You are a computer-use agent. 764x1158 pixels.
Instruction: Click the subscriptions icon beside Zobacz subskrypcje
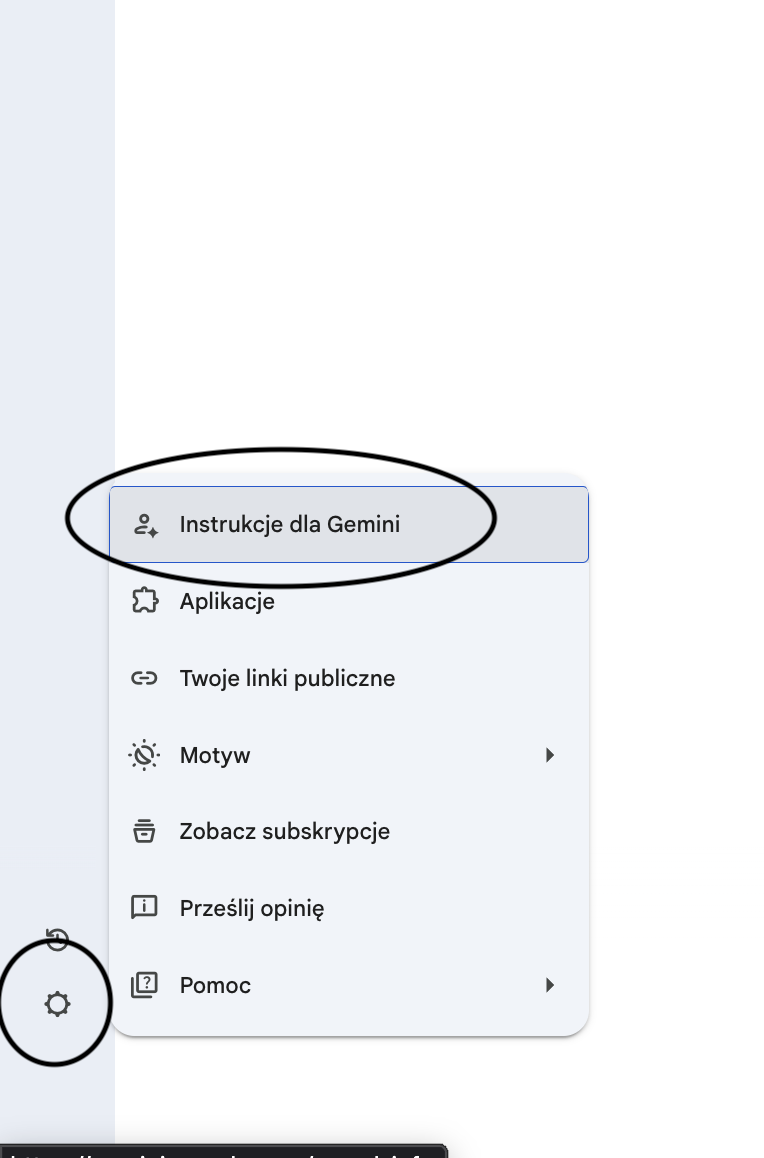coord(145,831)
